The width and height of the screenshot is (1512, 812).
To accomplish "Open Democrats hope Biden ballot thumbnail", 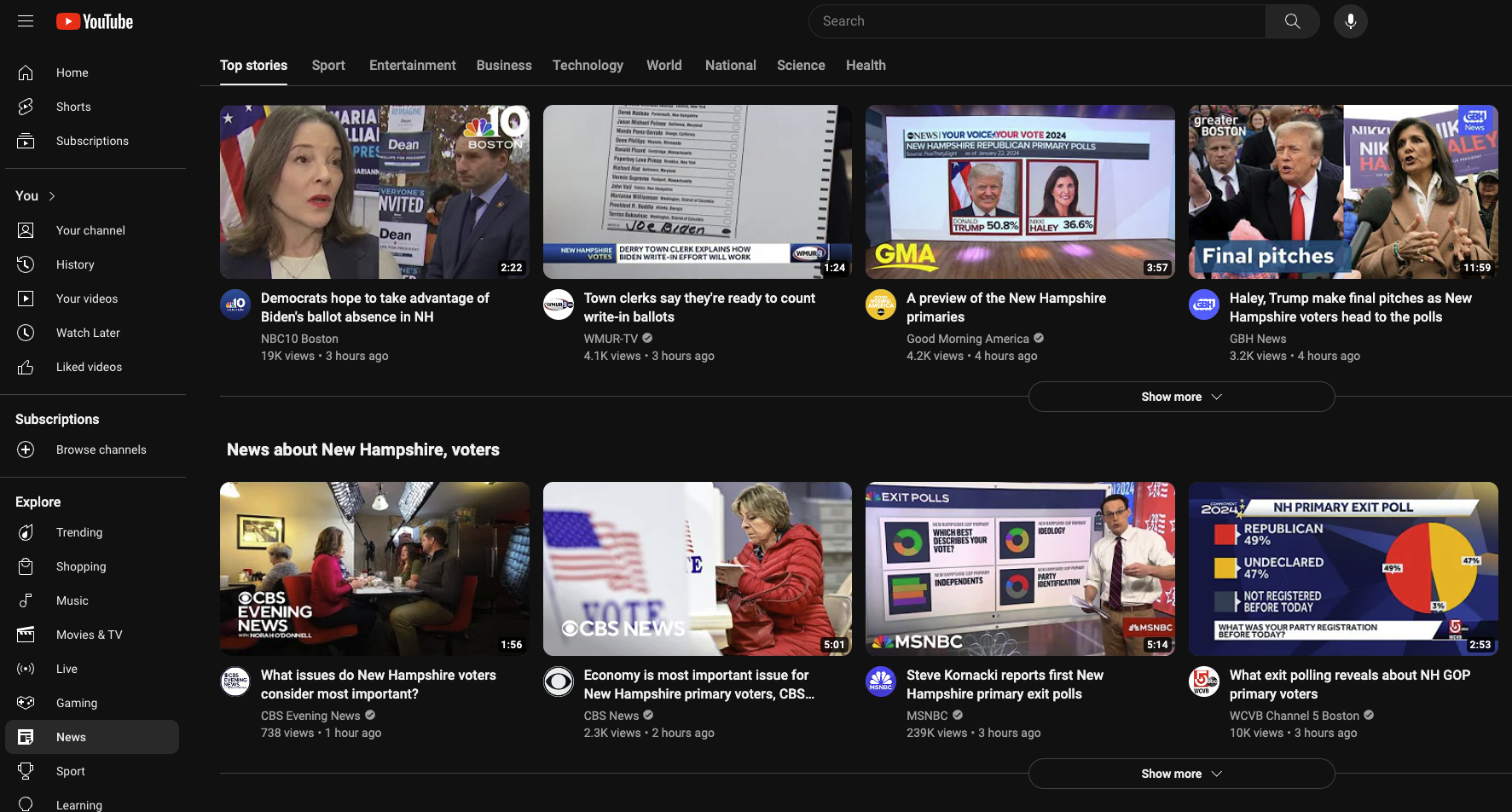I will [x=374, y=192].
